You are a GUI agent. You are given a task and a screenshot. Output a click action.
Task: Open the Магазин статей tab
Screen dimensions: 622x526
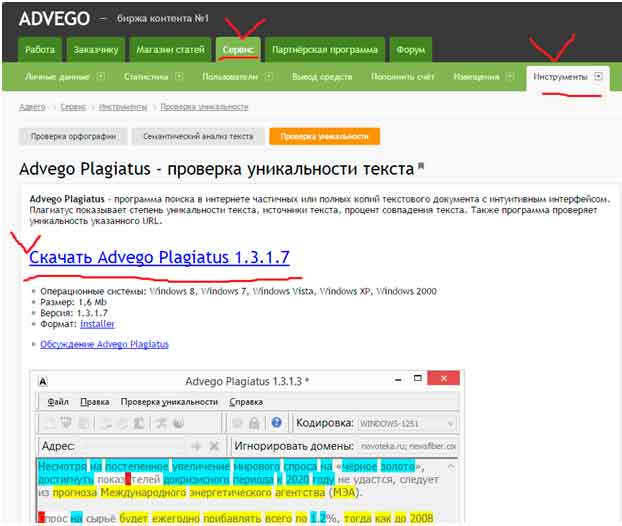[x=171, y=50]
